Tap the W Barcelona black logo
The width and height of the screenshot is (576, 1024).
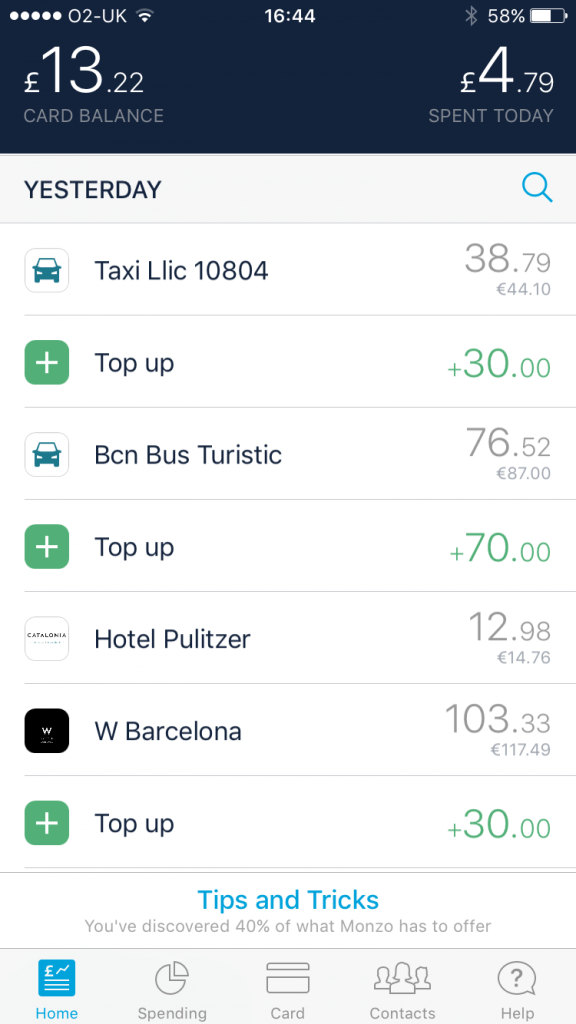(47, 731)
